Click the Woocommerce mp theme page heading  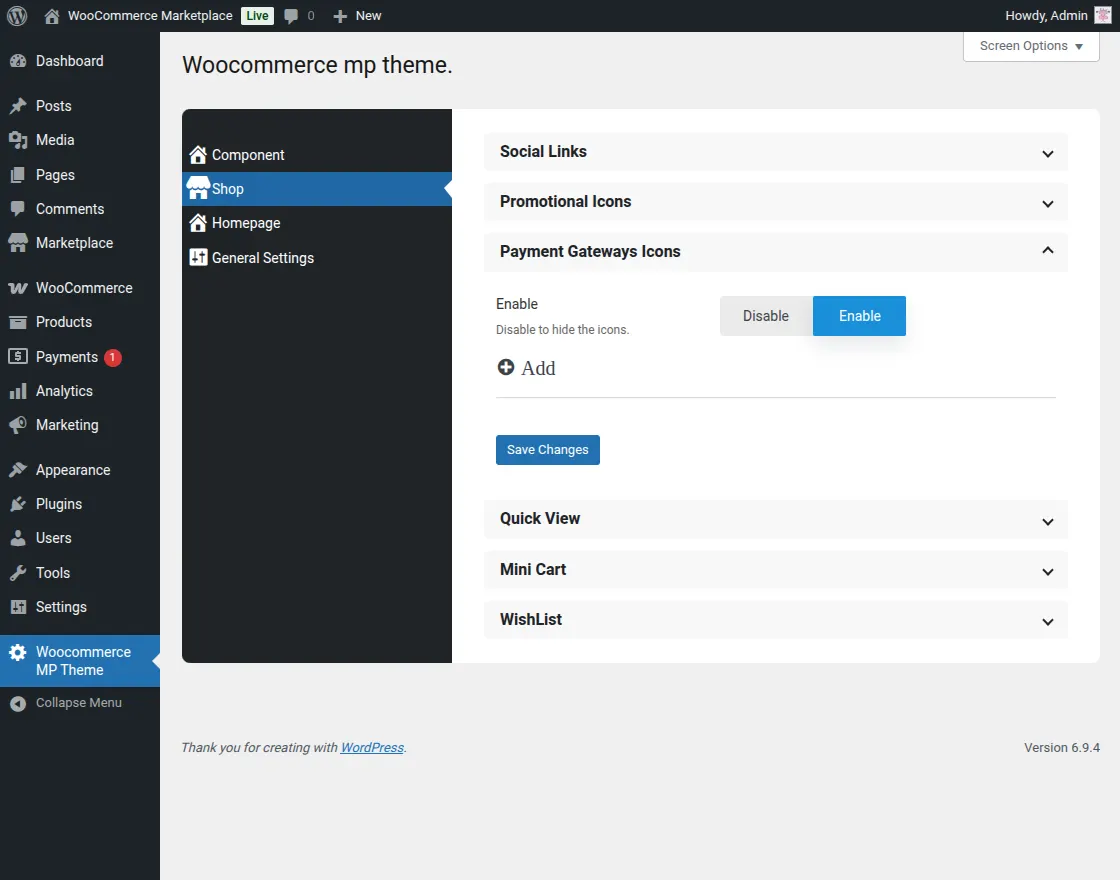pyautogui.click(x=317, y=65)
